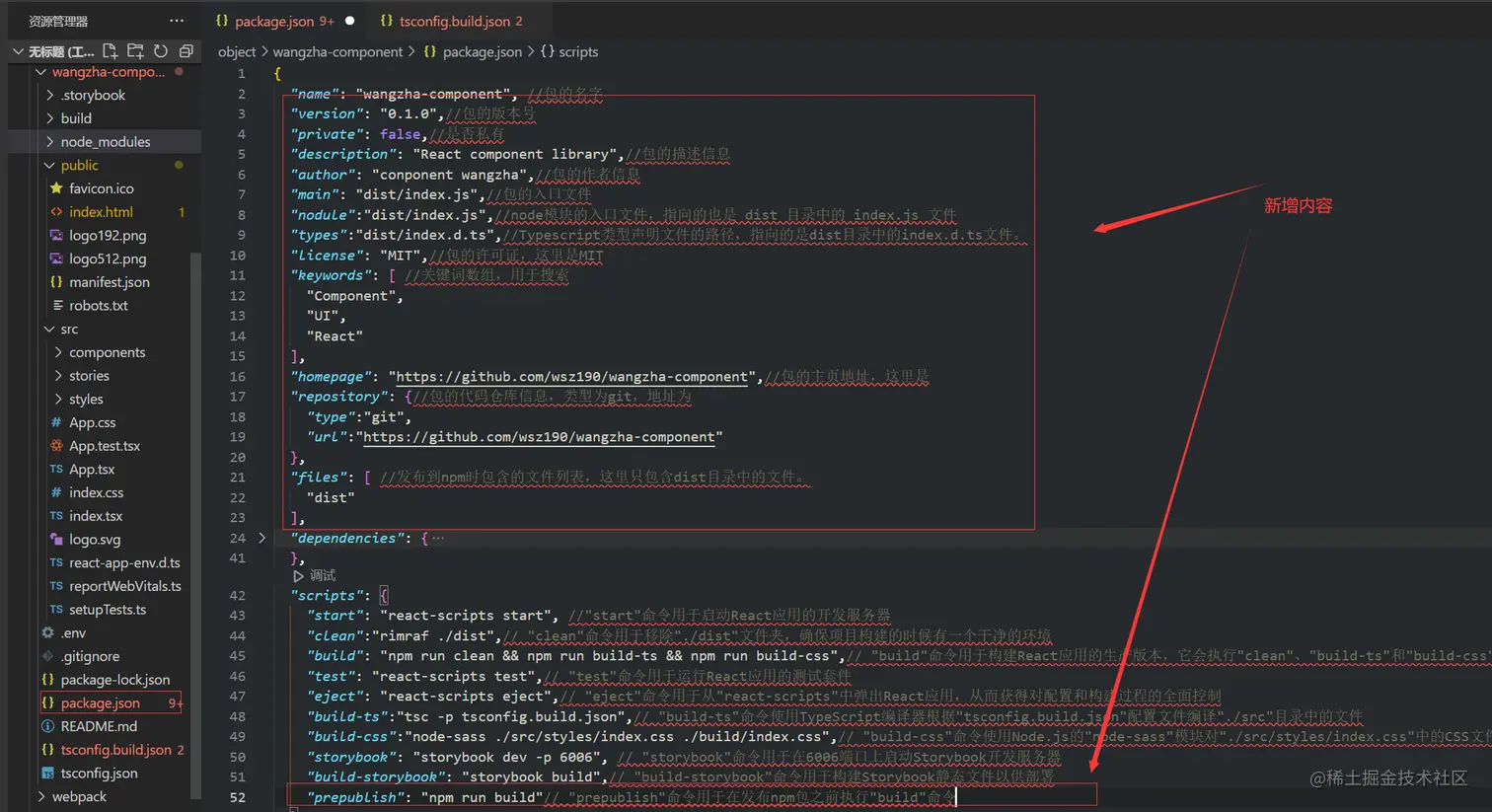Expand the styles folder
1492x812 pixels.
pyautogui.click(x=58, y=399)
